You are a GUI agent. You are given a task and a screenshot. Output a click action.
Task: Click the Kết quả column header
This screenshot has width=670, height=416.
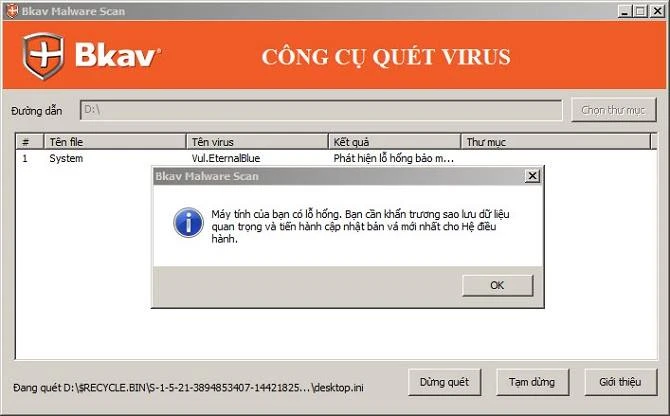pos(395,142)
